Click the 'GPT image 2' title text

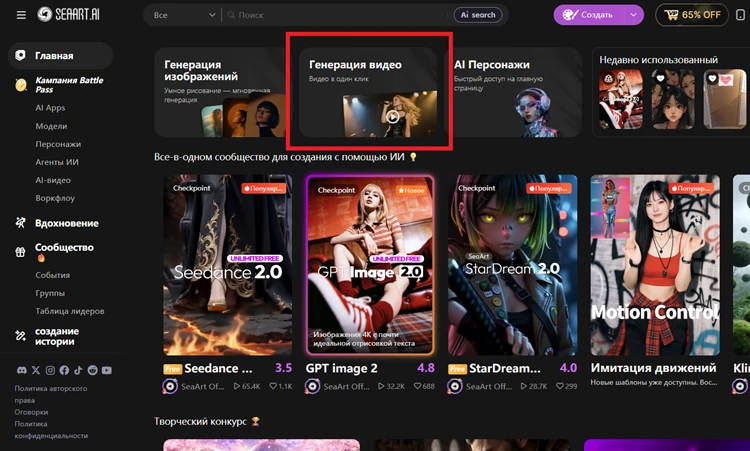tap(342, 368)
